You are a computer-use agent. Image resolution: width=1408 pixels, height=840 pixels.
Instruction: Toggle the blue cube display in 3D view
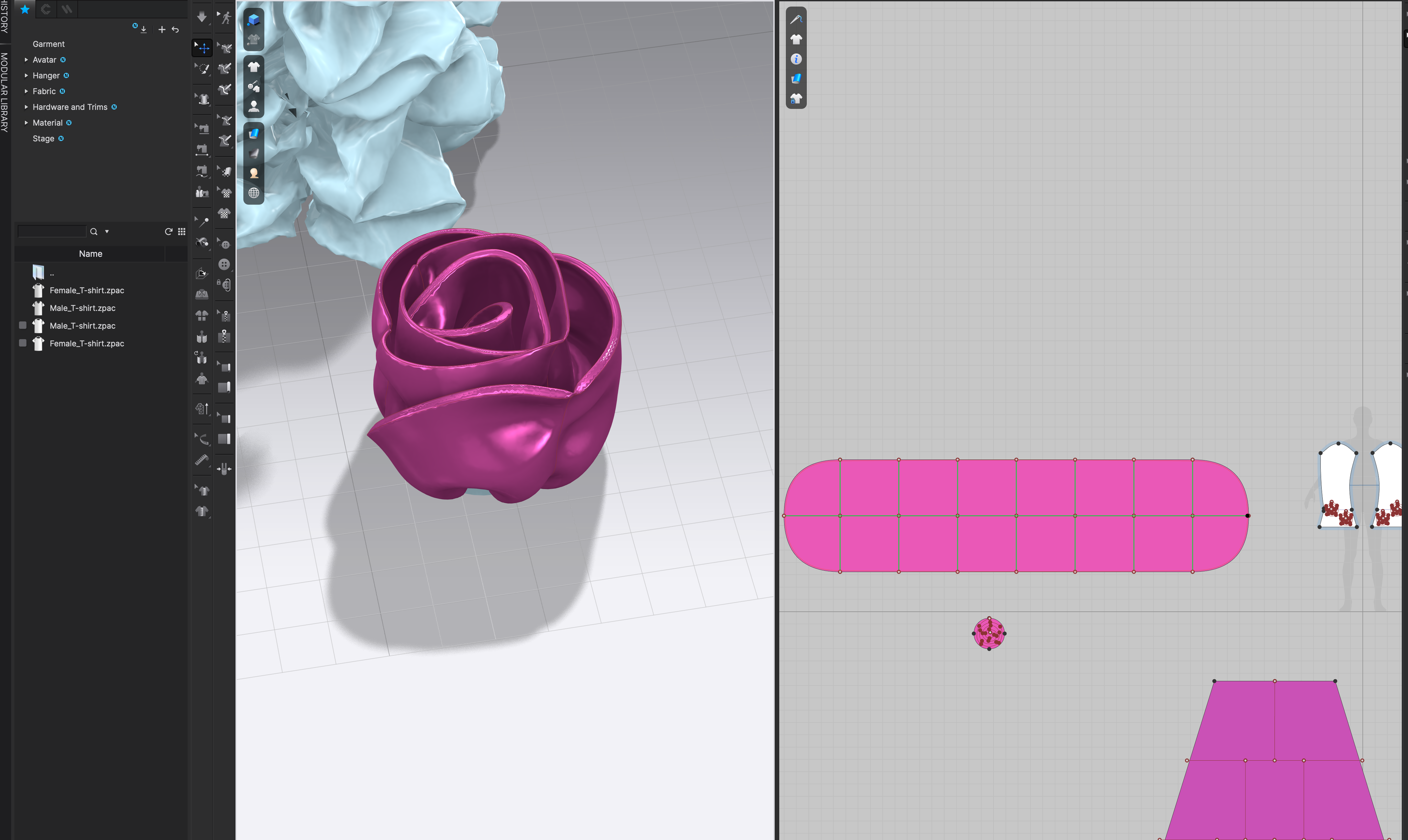coord(254,20)
